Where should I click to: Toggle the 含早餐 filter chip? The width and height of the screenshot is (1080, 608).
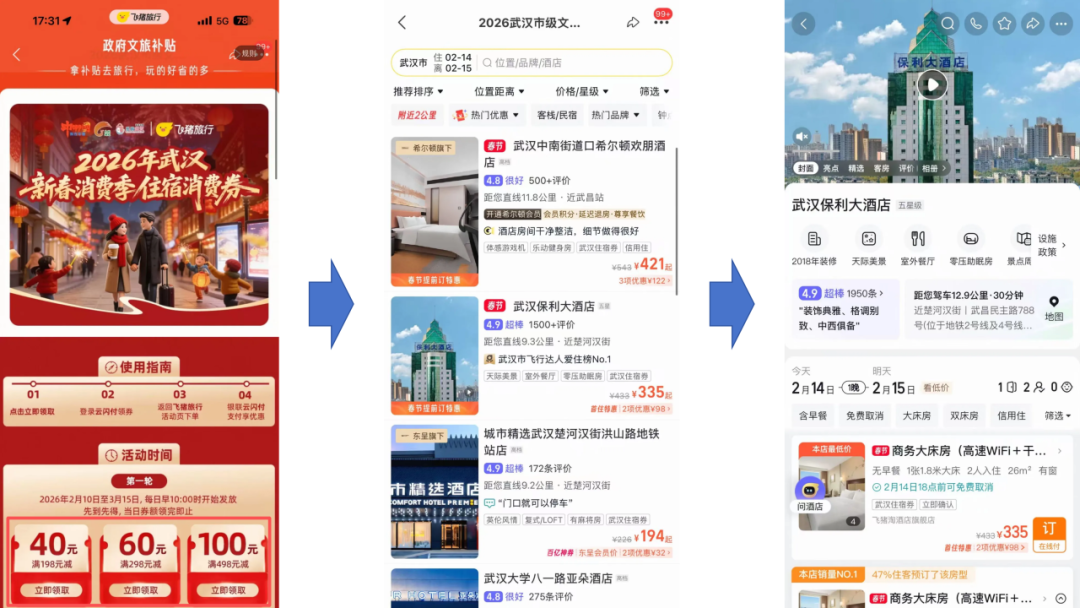[813, 415]
